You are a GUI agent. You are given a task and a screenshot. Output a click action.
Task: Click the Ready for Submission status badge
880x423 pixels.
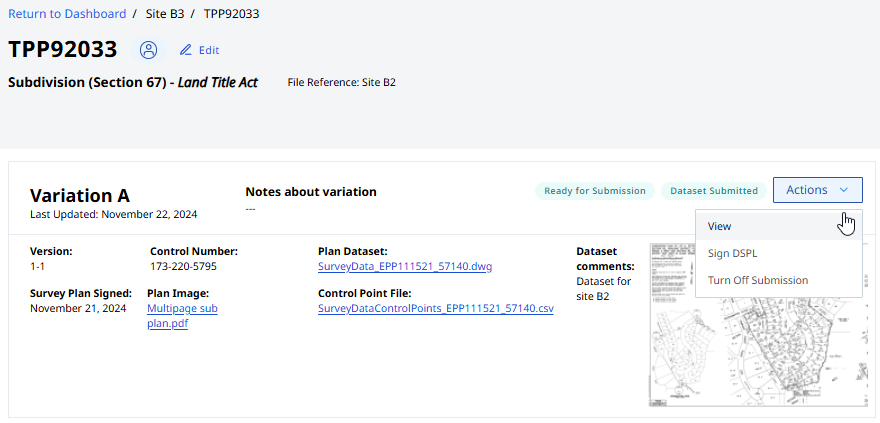coord(595,191)
